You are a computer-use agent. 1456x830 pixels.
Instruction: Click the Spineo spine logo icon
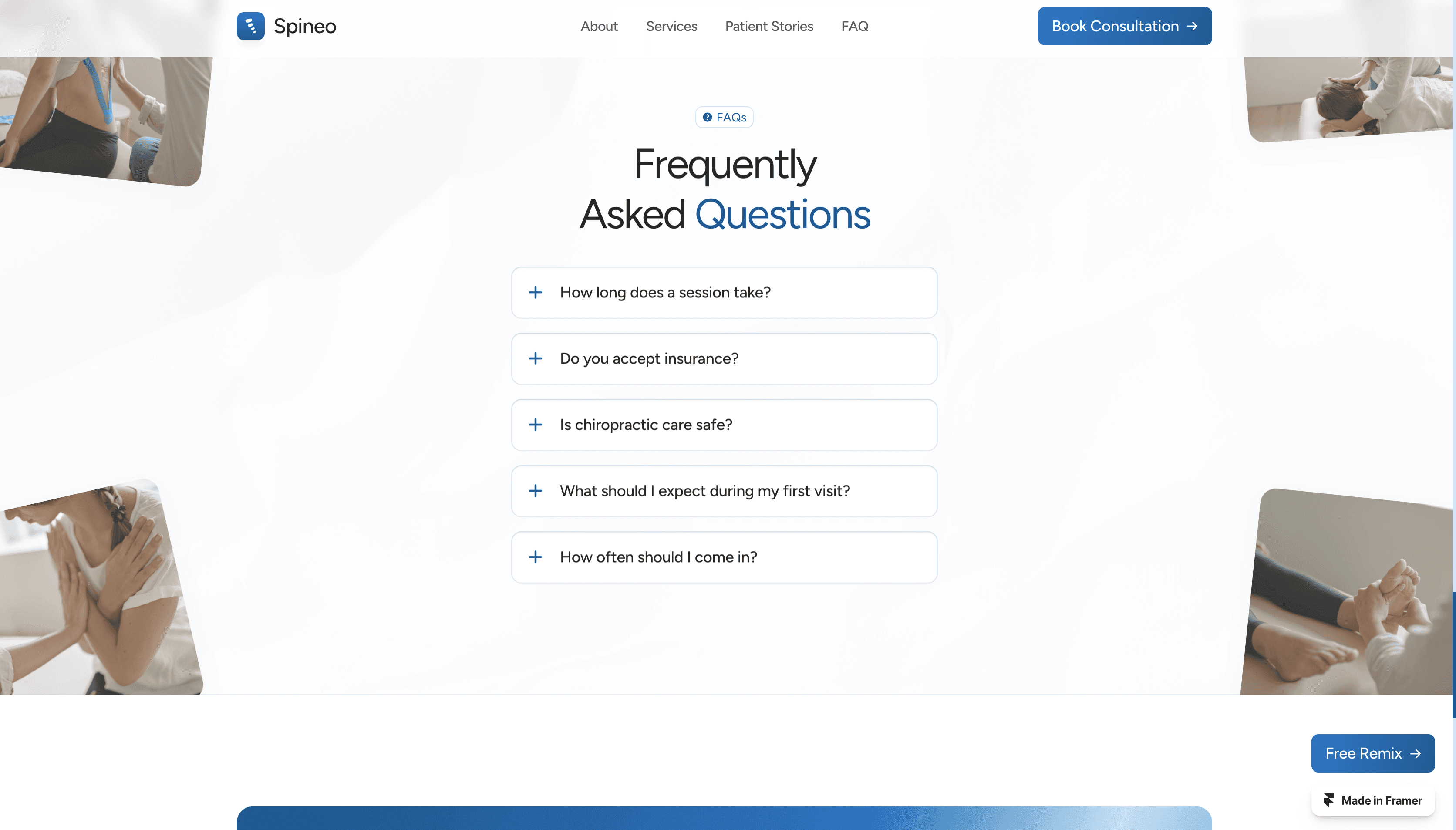[250, 26]
